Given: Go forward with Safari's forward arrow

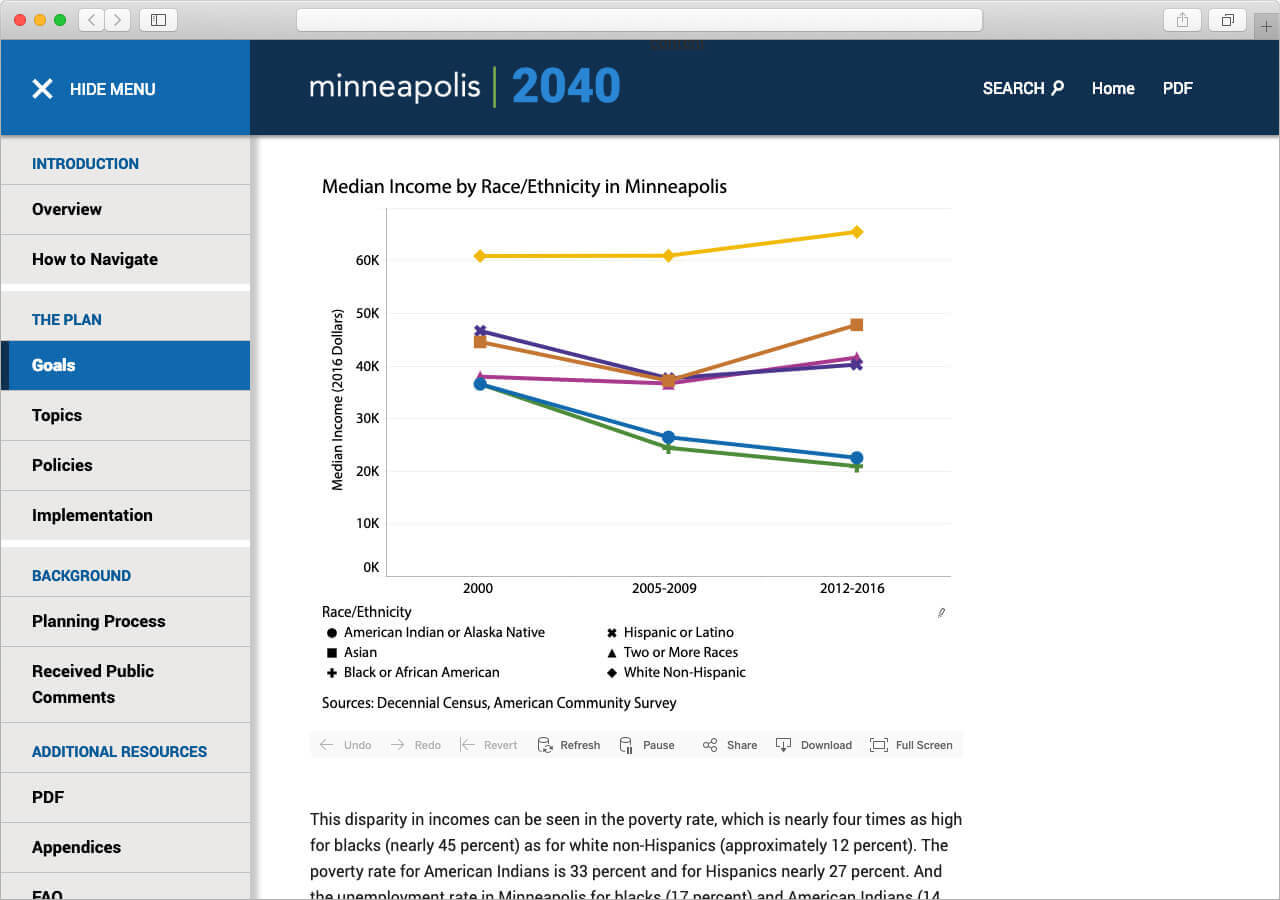Looking at the screenshot, I should point(118,19).
